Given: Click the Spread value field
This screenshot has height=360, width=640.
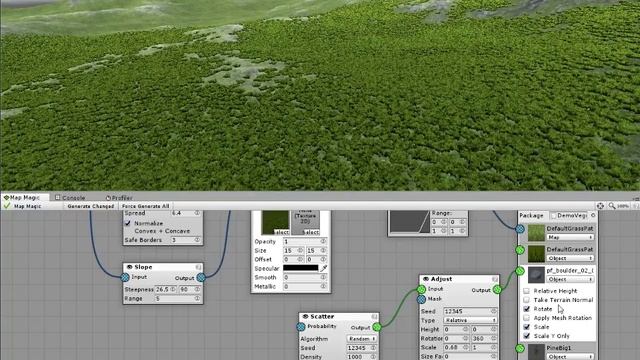Looking at the screenshot, I should (x=186, y=213).
